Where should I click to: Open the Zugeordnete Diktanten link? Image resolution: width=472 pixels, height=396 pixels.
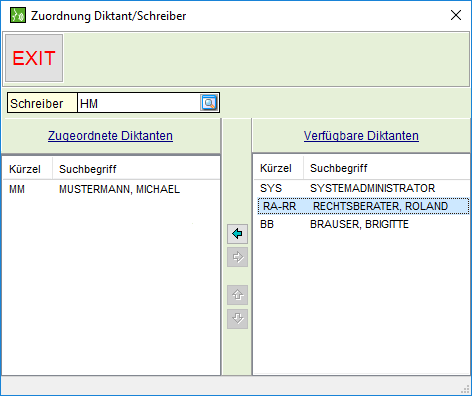[x=110, y=136]
